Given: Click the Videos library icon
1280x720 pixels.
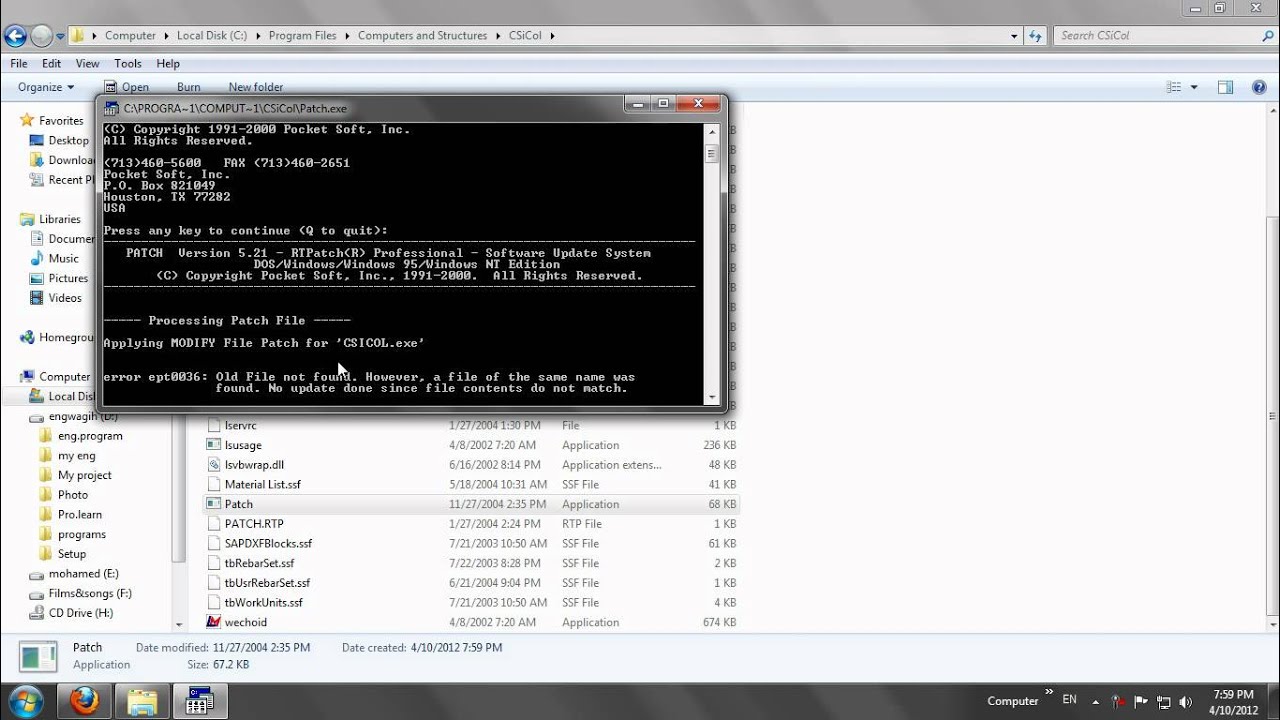Looking at the screenshot, I should (x=38, y=298).
